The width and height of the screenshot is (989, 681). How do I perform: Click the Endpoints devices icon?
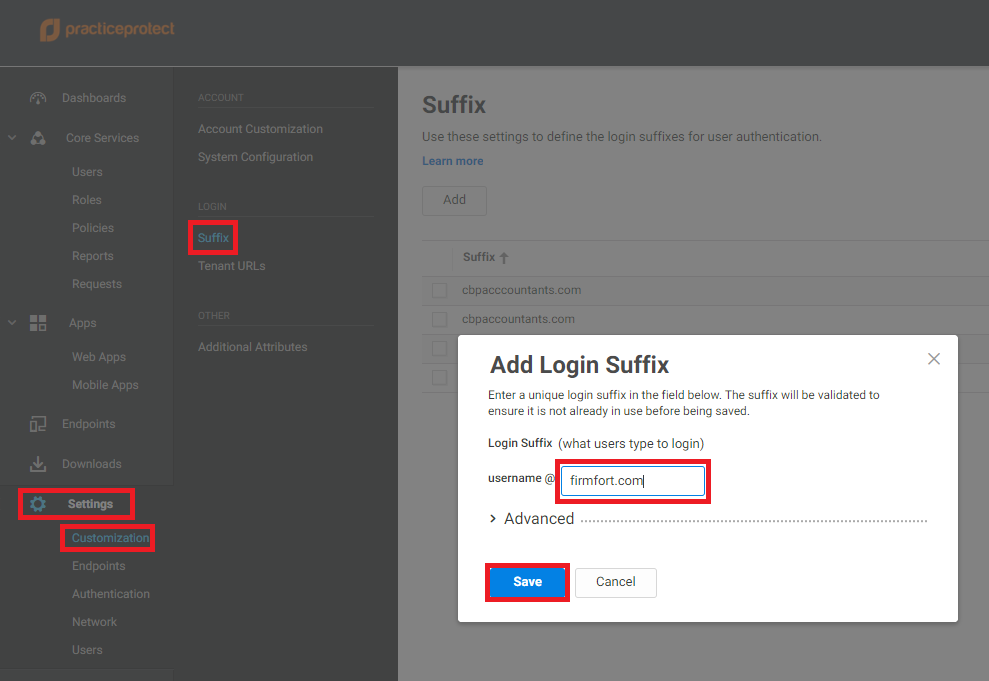point(38,424)
